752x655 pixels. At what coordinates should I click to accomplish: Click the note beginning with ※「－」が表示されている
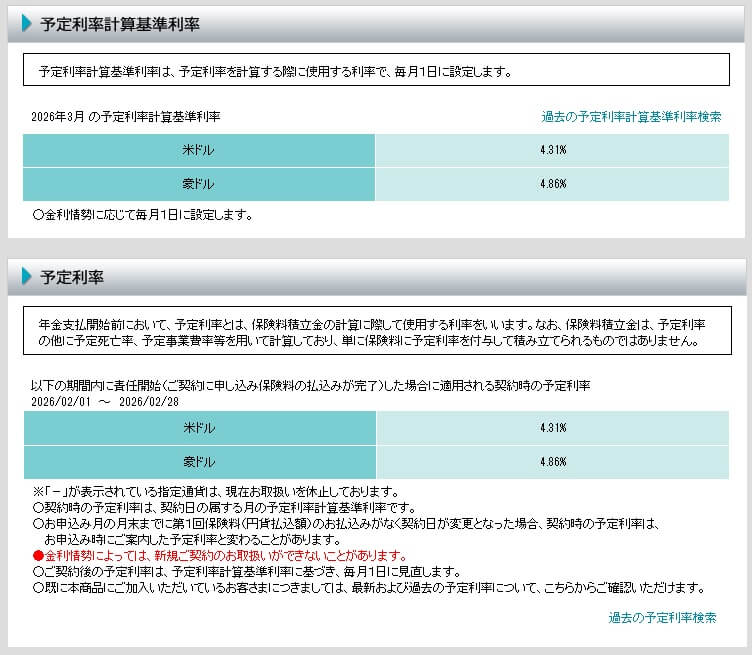(216, 491)
